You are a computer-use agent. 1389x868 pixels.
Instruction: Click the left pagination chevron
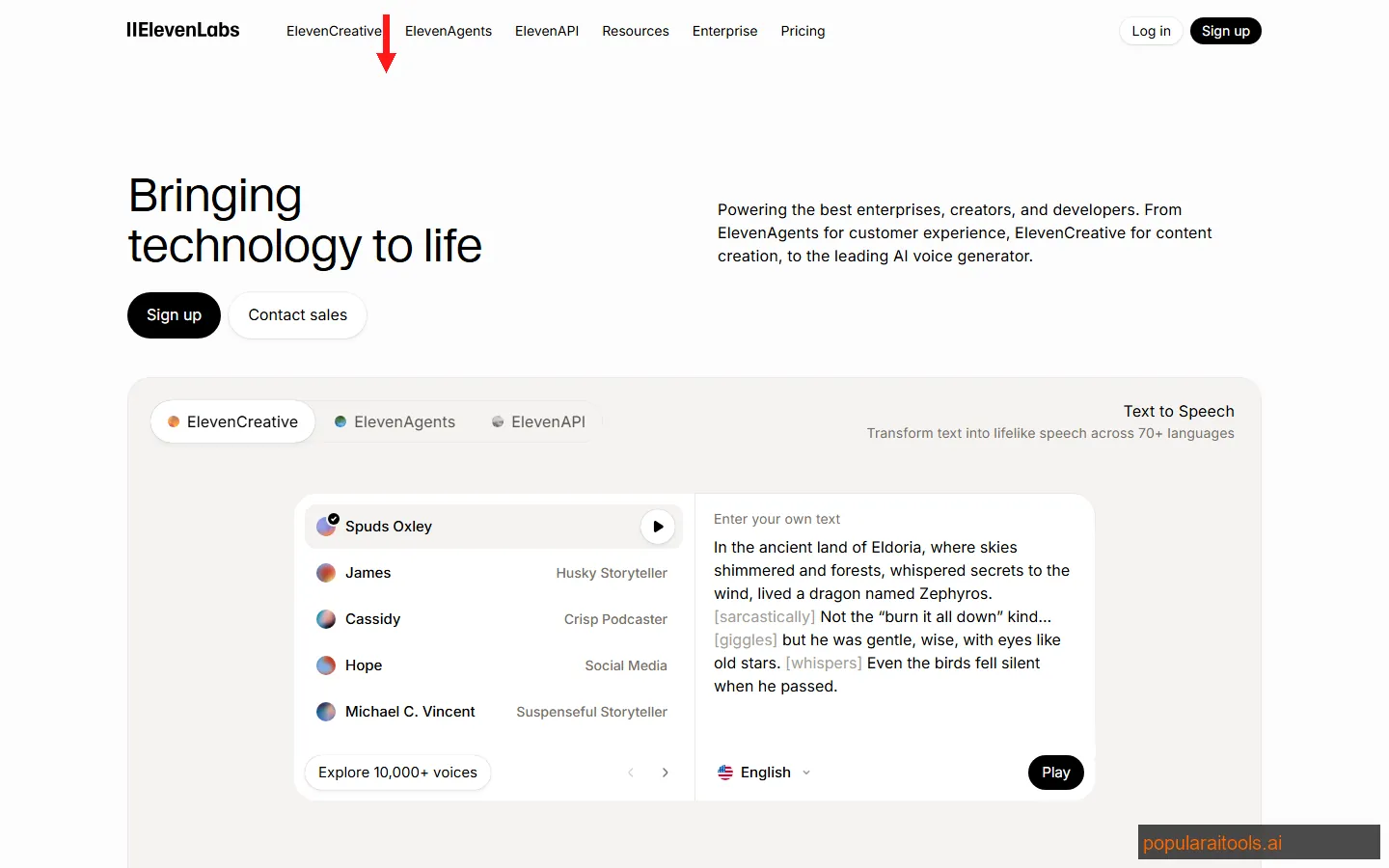[x=631, y=773]
